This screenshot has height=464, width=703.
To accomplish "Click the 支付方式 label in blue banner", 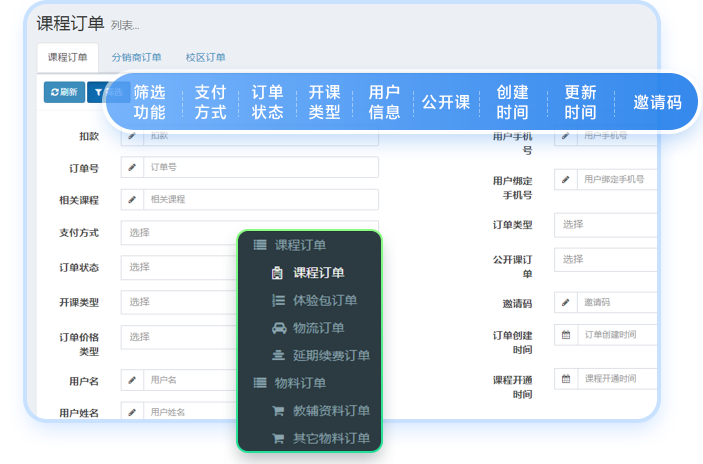I will click(x=211, y=102).
